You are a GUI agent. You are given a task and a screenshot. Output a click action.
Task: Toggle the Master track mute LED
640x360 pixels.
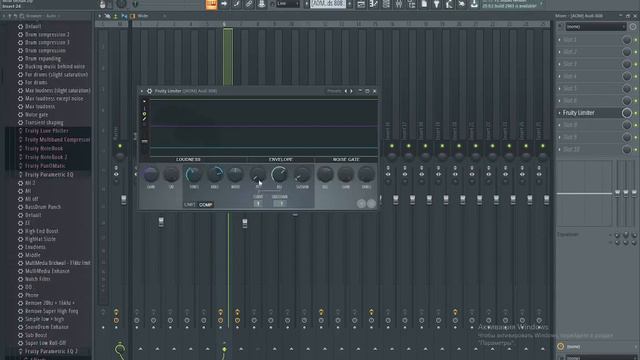point(120,146)
